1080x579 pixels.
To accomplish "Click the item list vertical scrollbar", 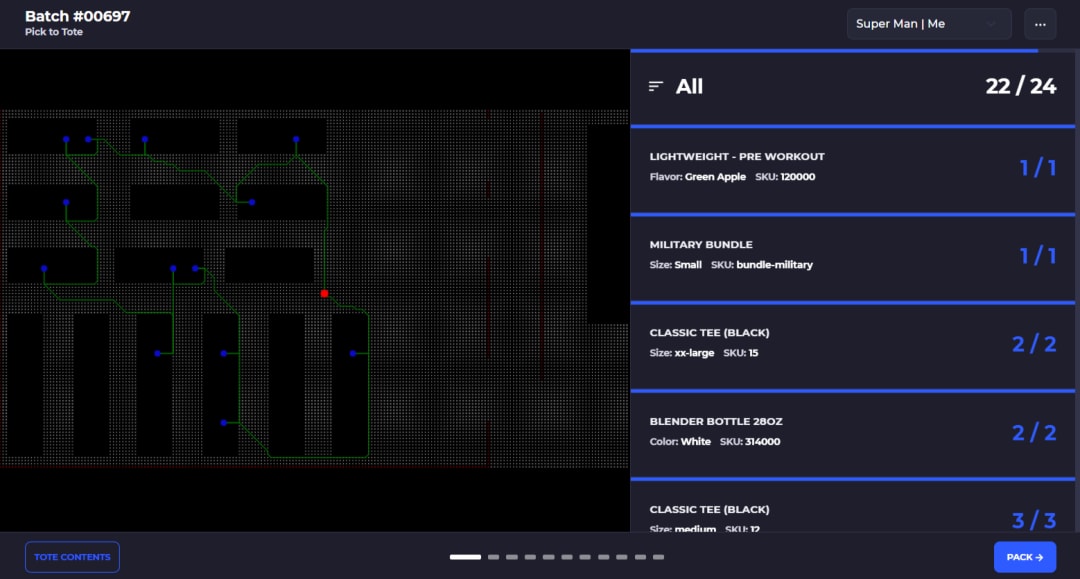I will 1077,290.
